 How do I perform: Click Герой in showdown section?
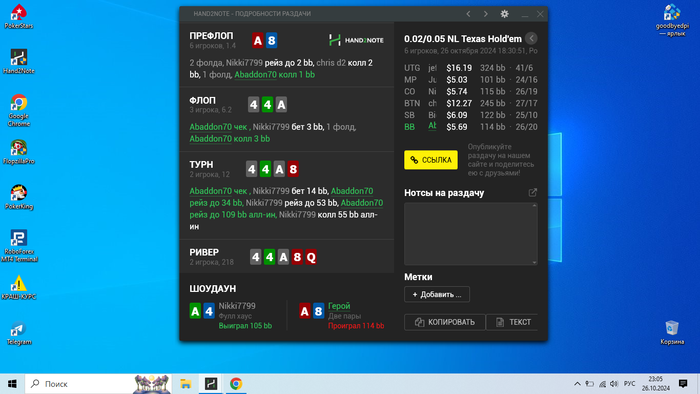coord(339,306)
